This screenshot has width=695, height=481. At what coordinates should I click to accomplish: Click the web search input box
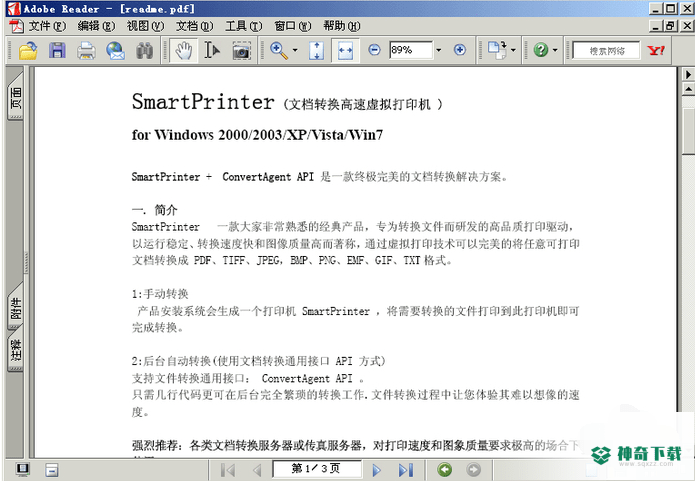(x=606, y=51)
